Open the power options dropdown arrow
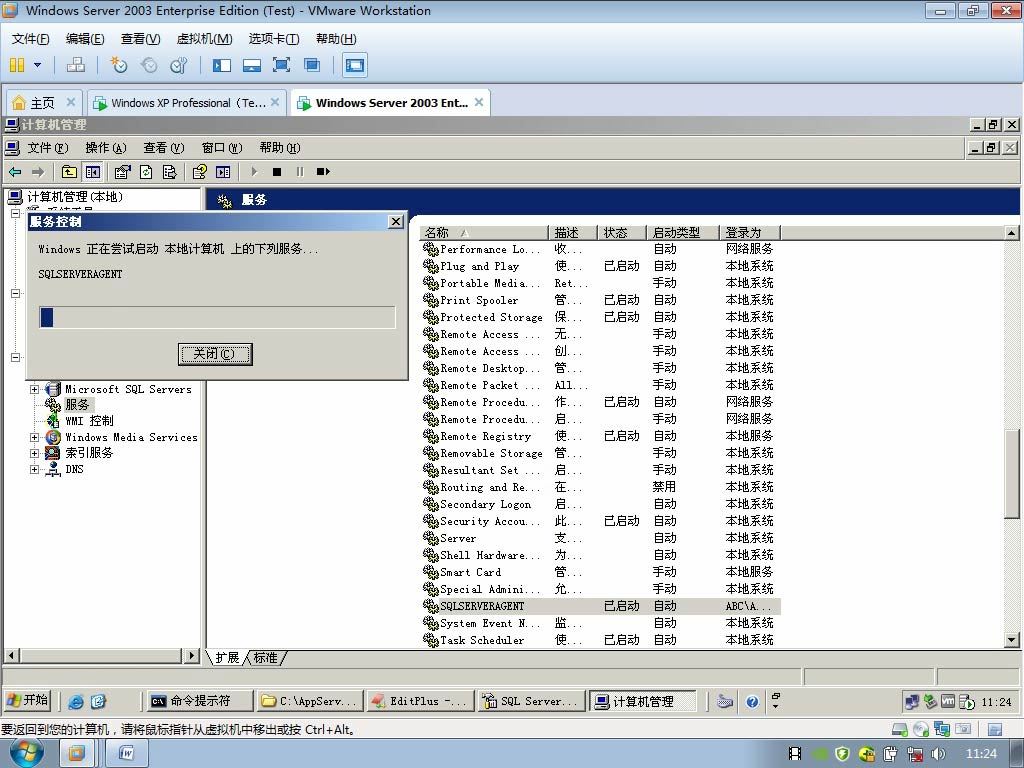This screenshot has height=768, width=1024. (37, 65)
